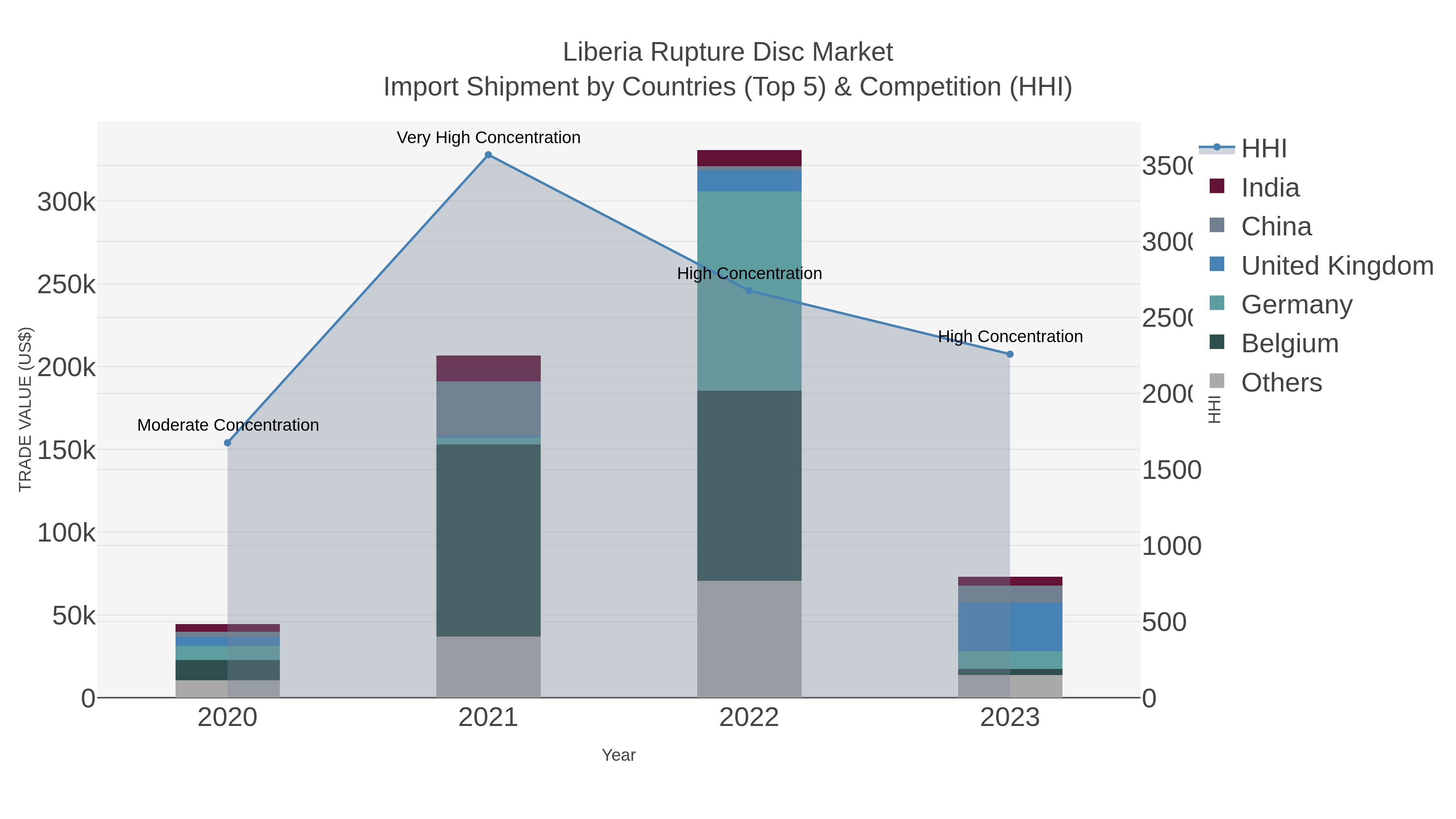Screen dimensions: 1456x819
Task: Toggle China series in the legend
Action: tap(1260, 226)
